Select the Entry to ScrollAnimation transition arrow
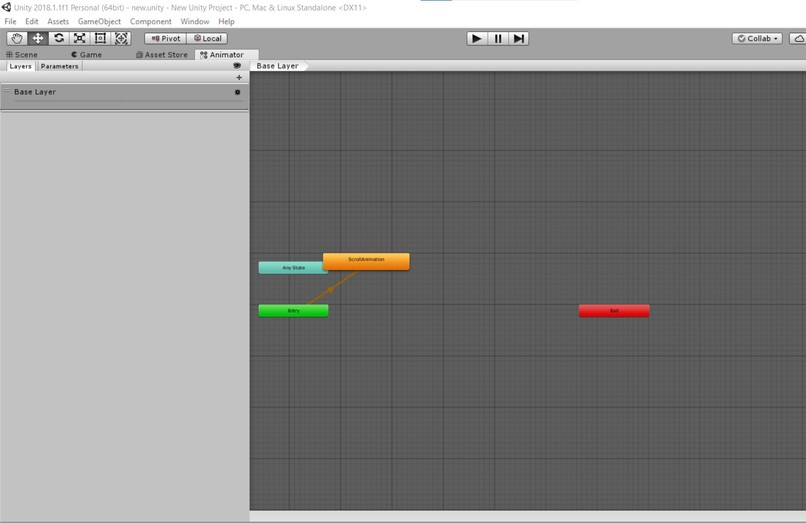This screenshot has height=523, width=806. (x=331, y=289)
